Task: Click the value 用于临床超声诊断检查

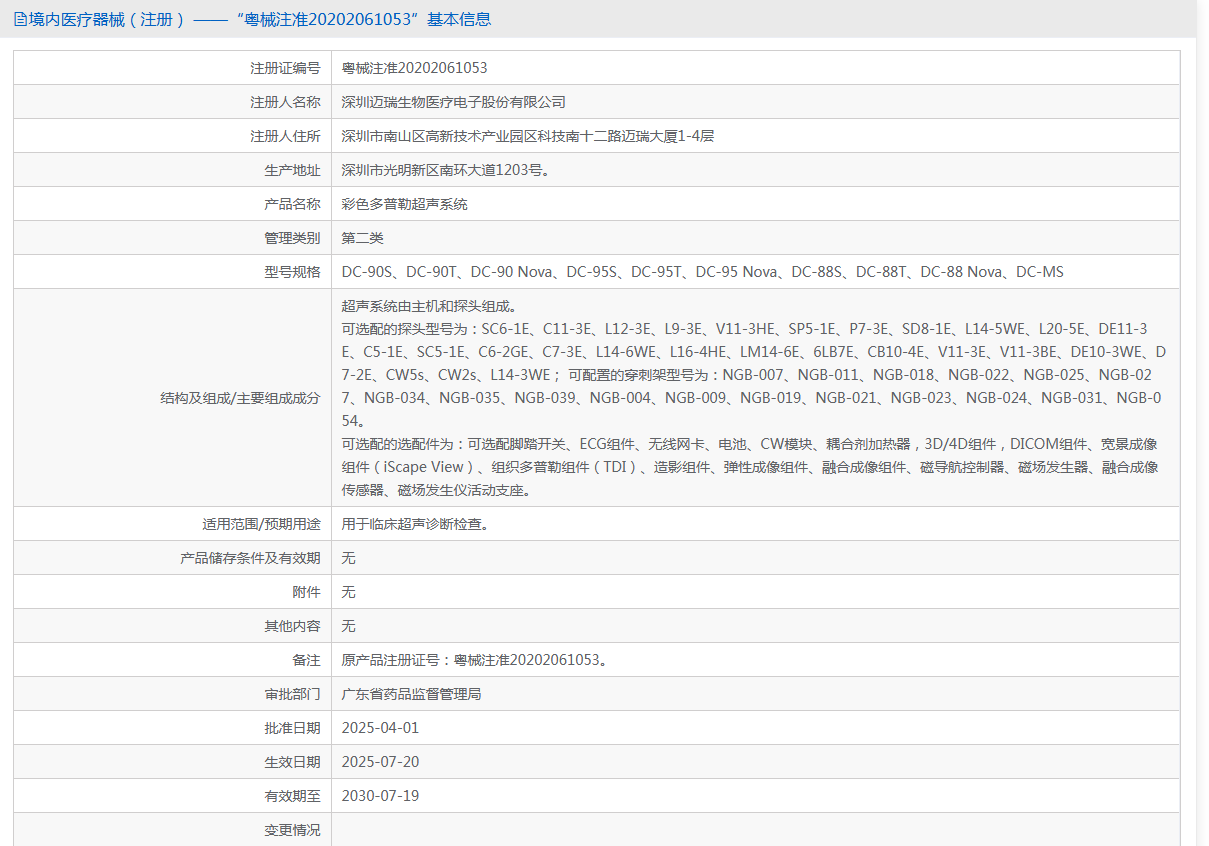Action: click(415, 524)
